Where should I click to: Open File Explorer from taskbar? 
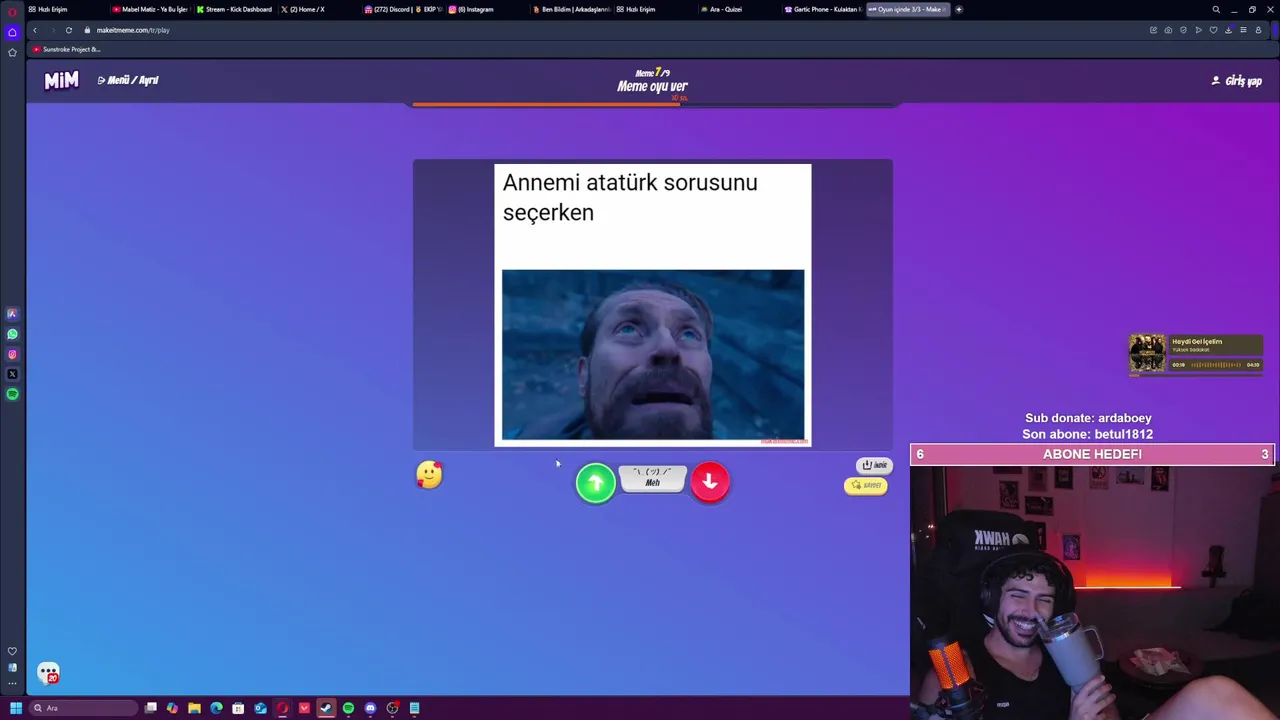(194, 708)
